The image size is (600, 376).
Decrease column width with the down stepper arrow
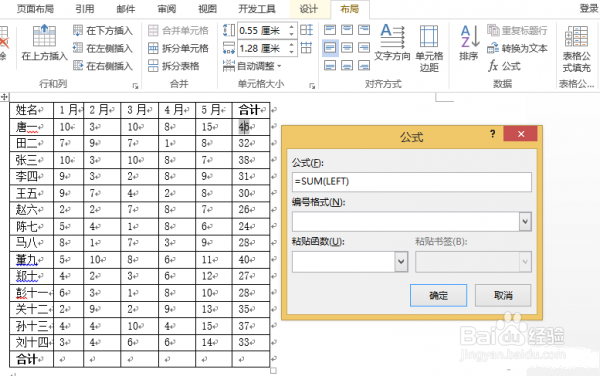click(x=292, y=52)
